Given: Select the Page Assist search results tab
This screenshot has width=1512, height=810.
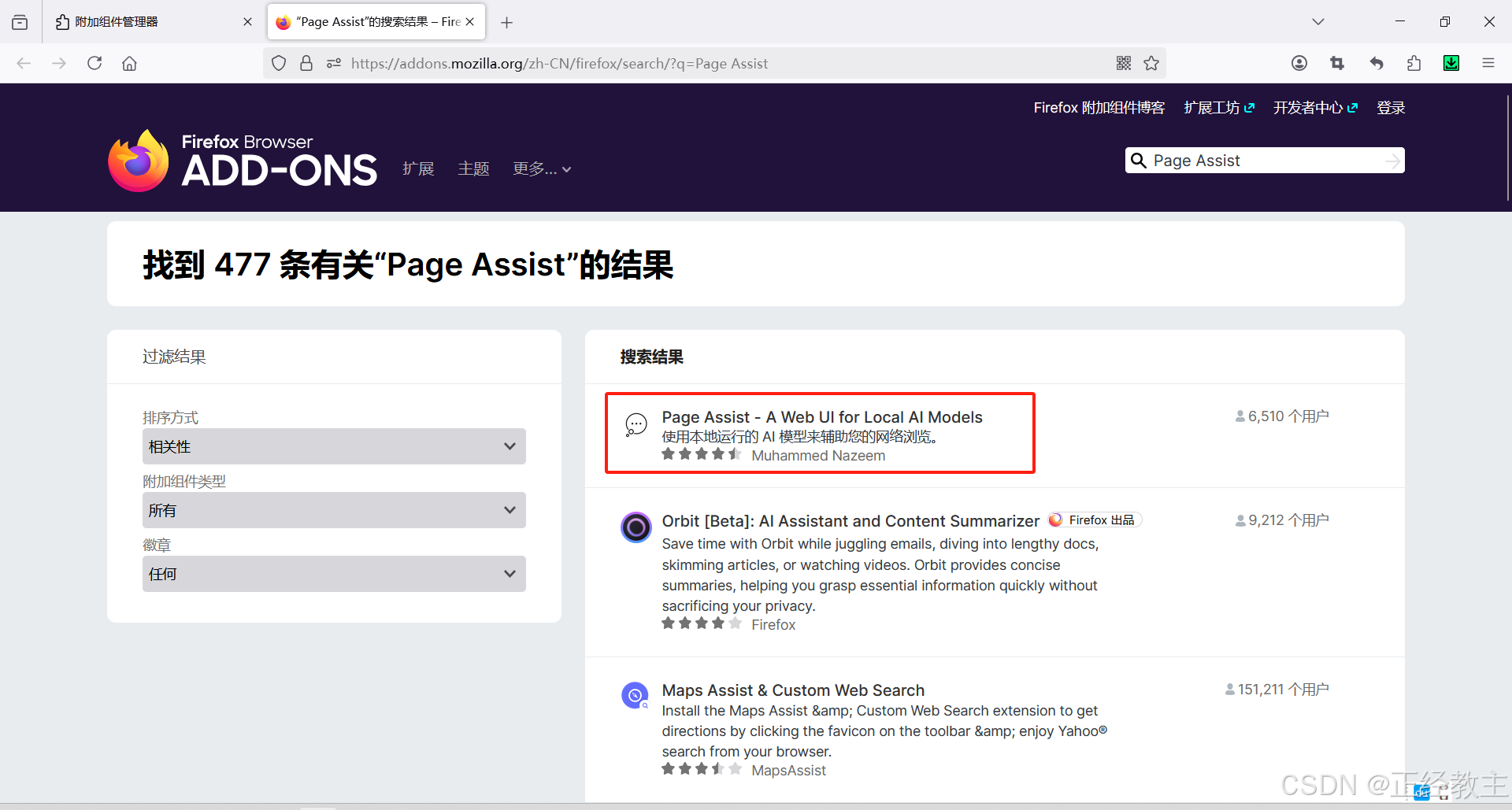Looking at the screenshot, I should pos(376,22).
